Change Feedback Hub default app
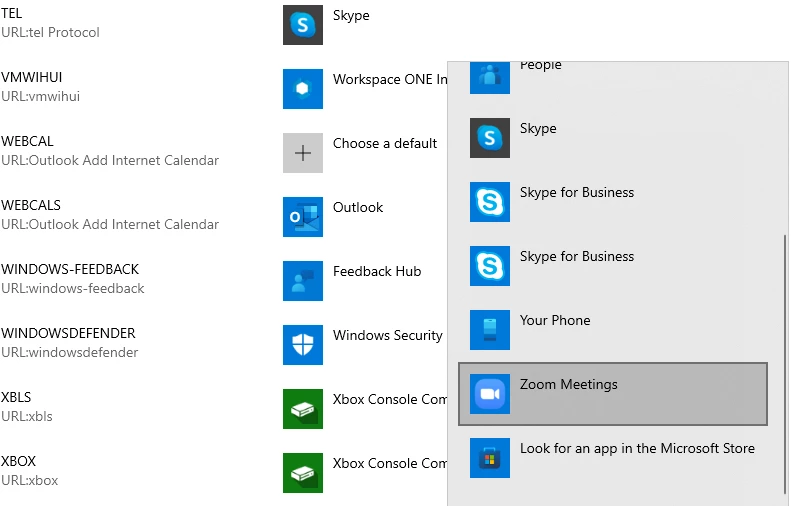The image size is (791, 506). 377,272
